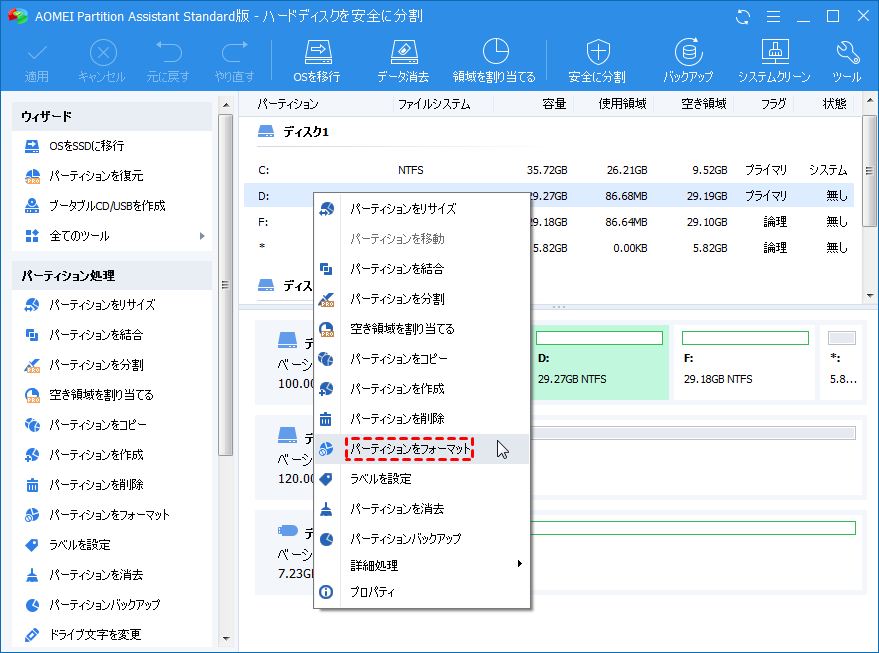This screenshot has width=879, height=653.
Task: Select ラベルを設定 from the context menu
Action: click(x=422, y=479)
